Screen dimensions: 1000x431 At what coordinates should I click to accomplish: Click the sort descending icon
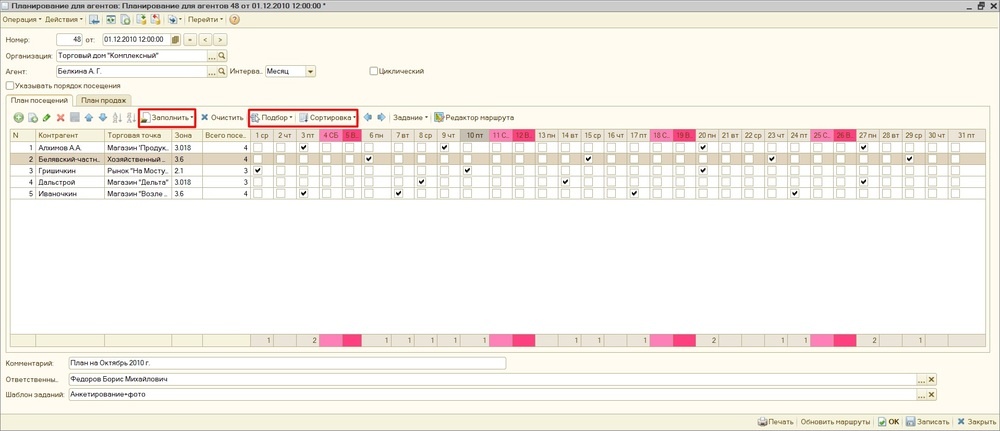tap(131, 118)
